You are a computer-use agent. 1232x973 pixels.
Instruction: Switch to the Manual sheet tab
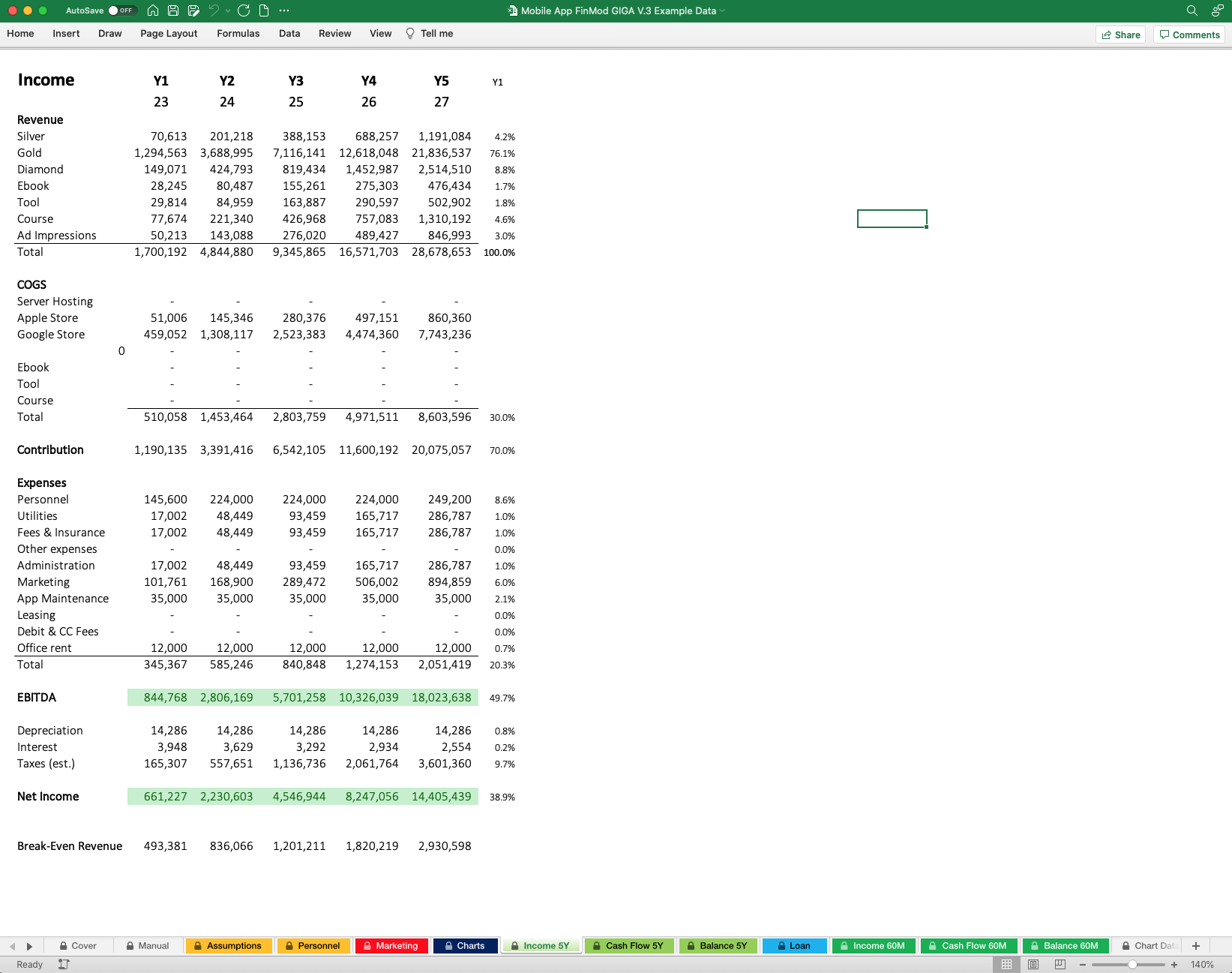coord(148,946)
